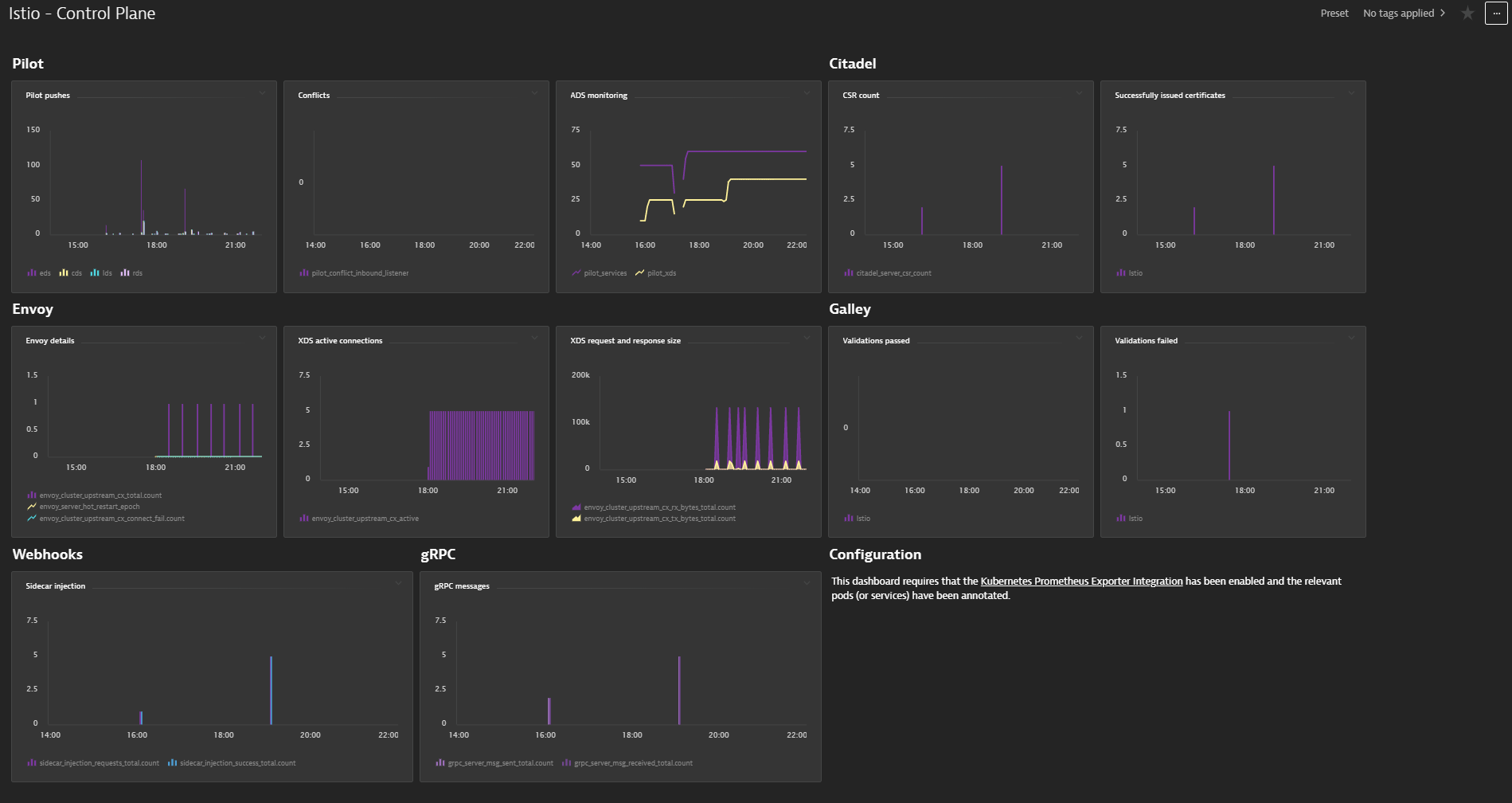Open the three-dot more options menu
Viewport: 1512px width, 803px height.
[1496, 14]
